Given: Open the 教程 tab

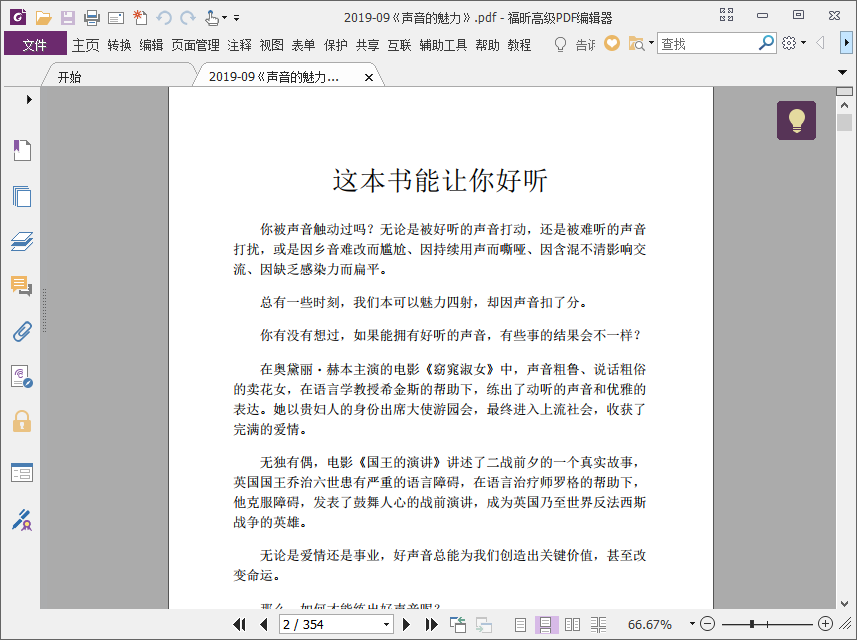Looking at the screenshot, I should [x=519, y=45].
